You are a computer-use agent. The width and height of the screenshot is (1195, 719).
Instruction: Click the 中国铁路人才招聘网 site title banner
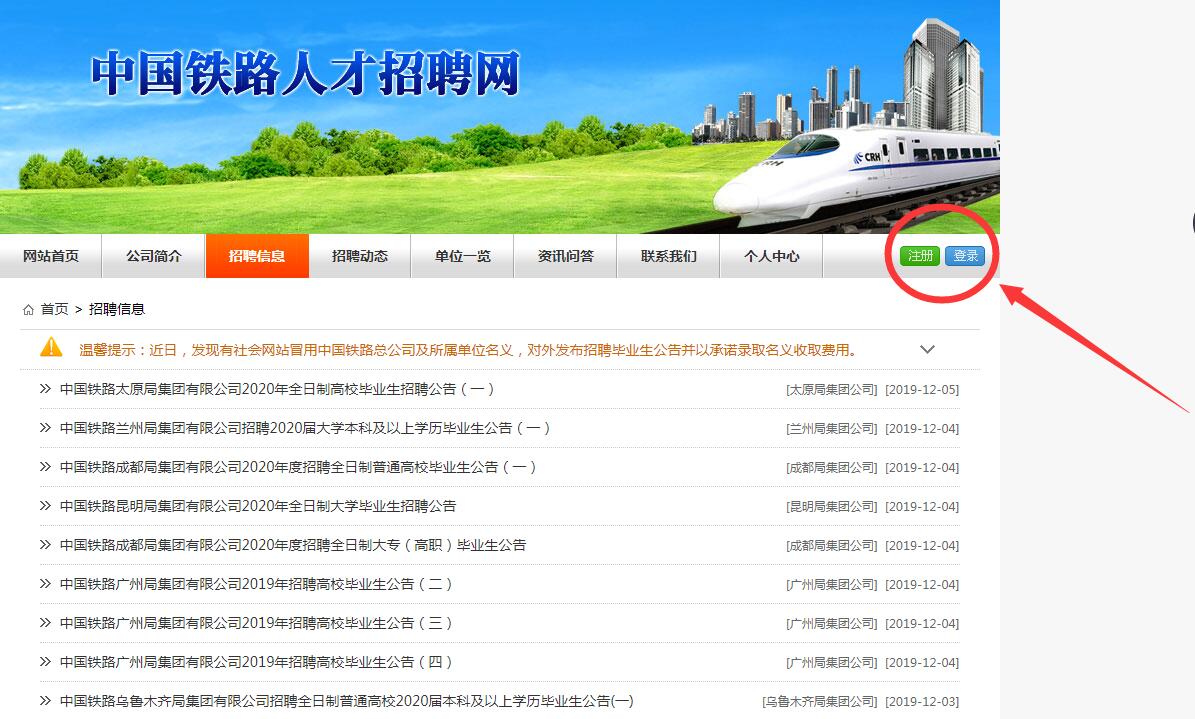coord(306,74)
